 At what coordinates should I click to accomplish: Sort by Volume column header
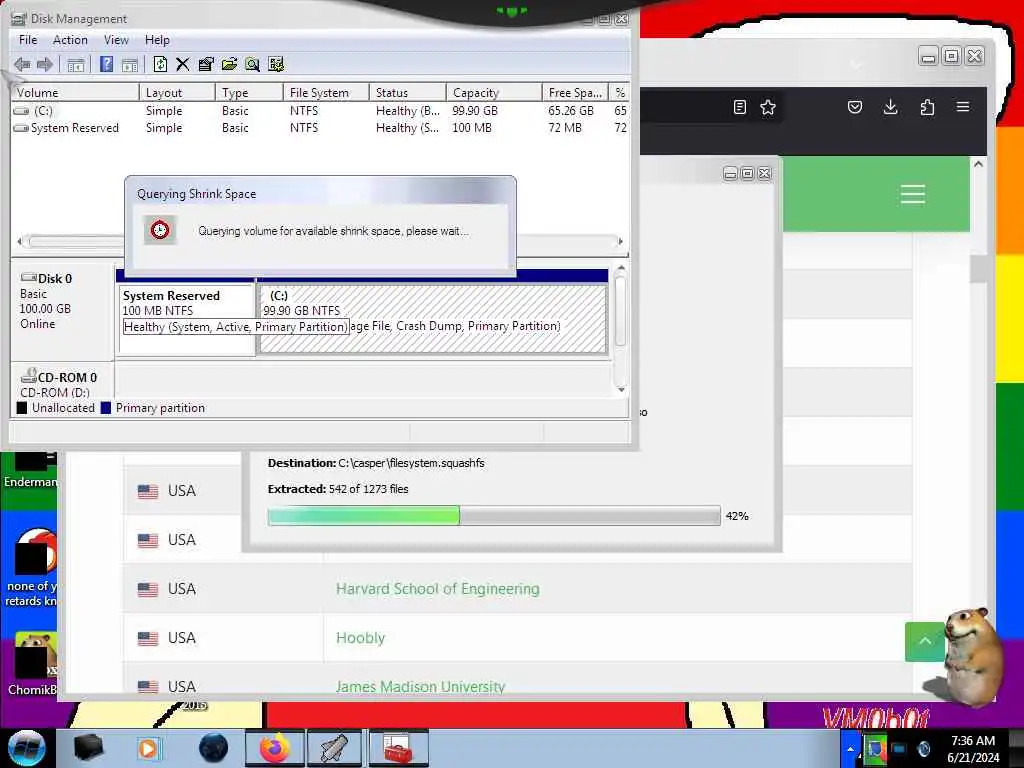coord(75,93)
